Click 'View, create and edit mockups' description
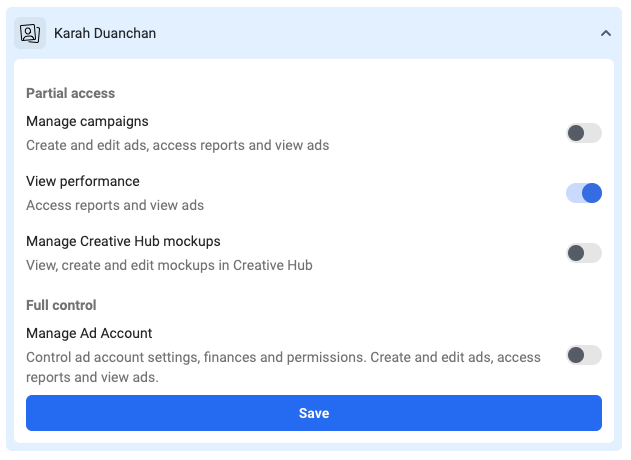 (169, 265)
